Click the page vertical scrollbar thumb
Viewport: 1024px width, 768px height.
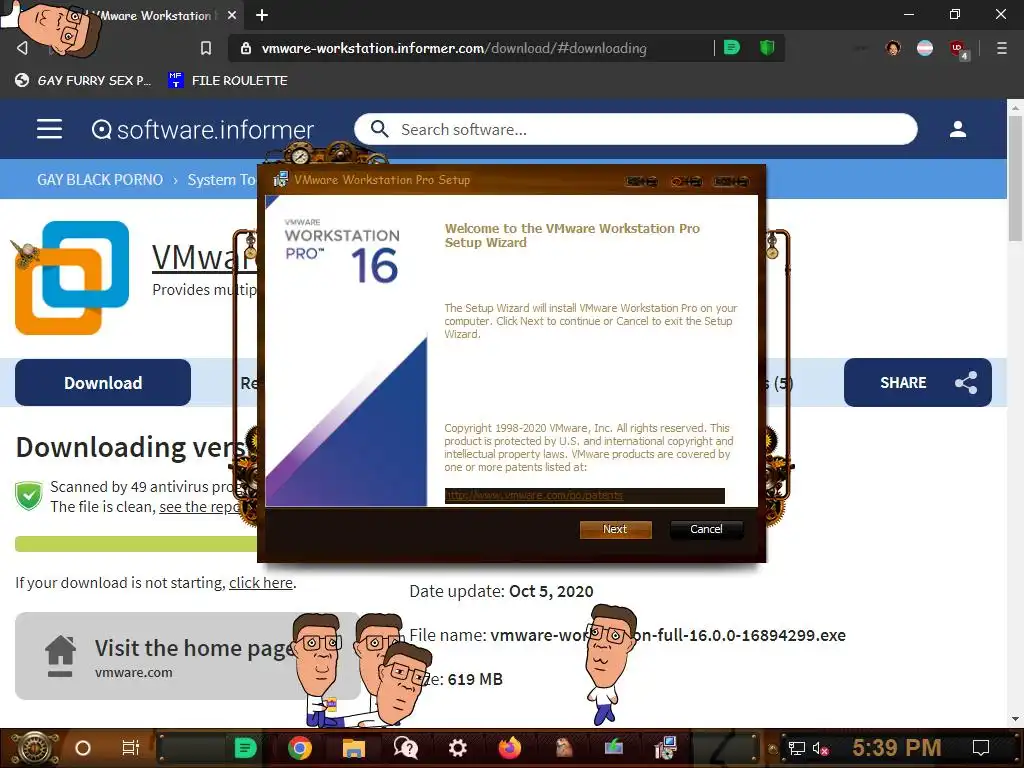[1015, 178]
